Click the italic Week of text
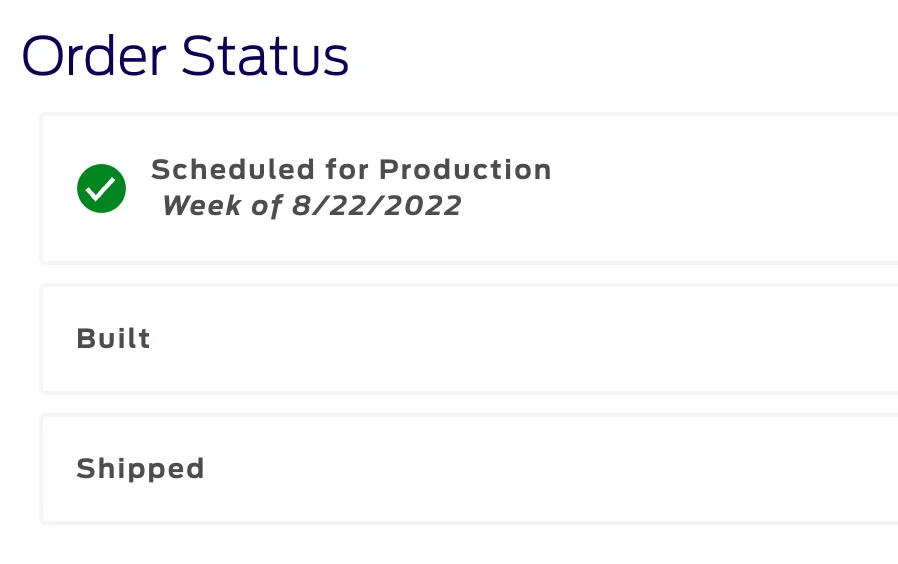 point(222,206)
